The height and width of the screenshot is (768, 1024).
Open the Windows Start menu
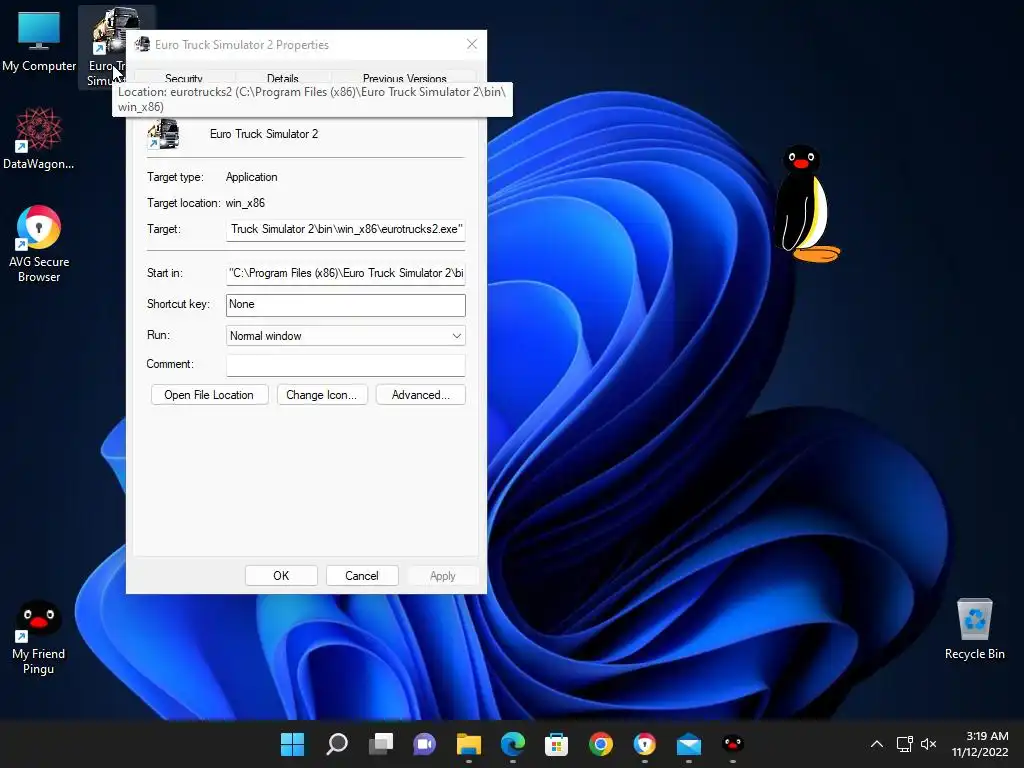pos(292,744)
